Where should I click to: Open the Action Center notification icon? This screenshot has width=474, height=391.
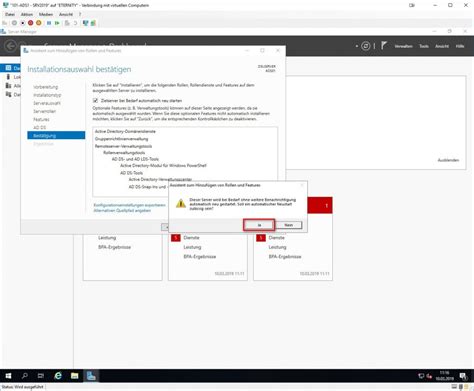pos(463,376)
